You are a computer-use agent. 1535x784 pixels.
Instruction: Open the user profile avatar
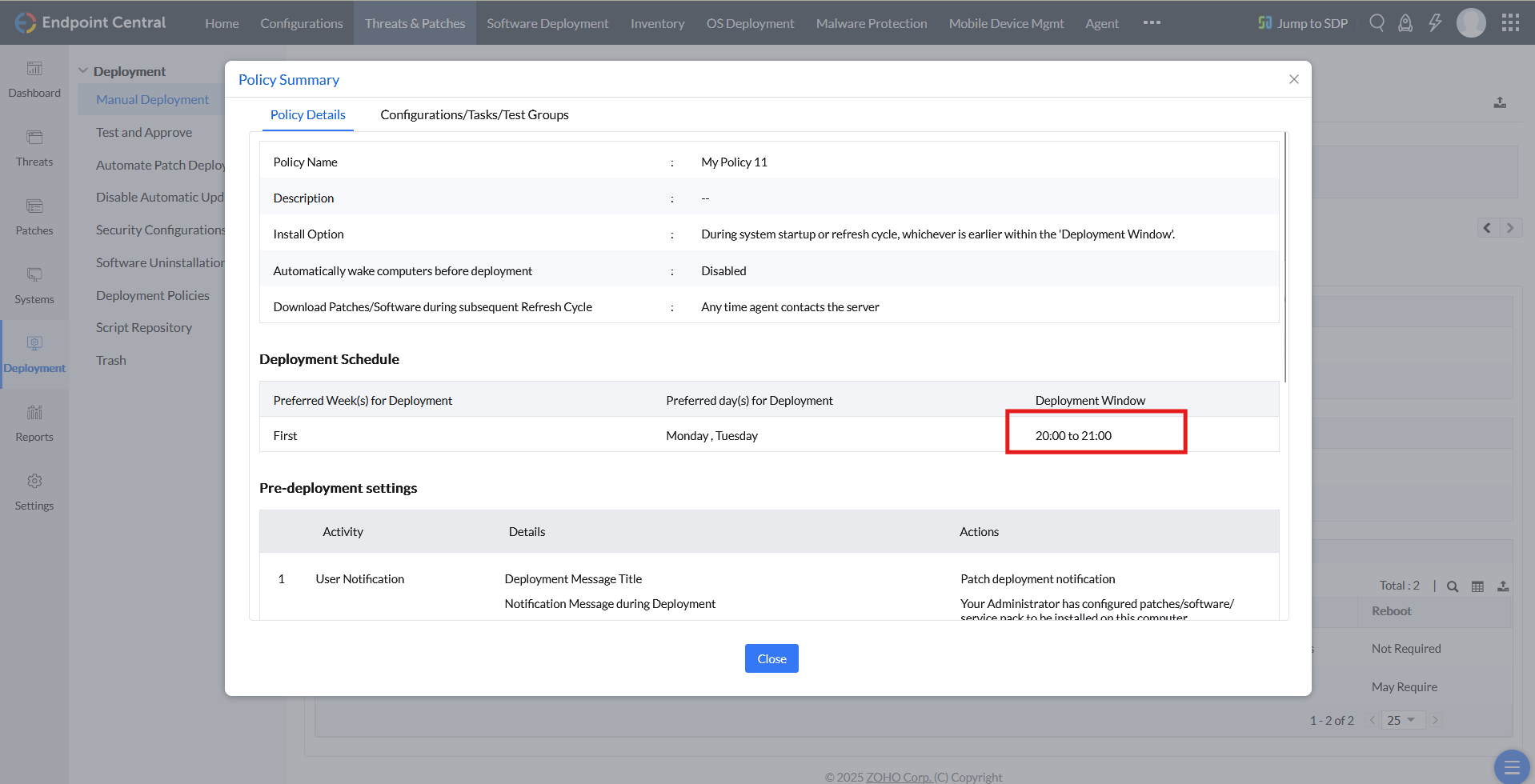pyautogui.click(x=1471, y=22)
